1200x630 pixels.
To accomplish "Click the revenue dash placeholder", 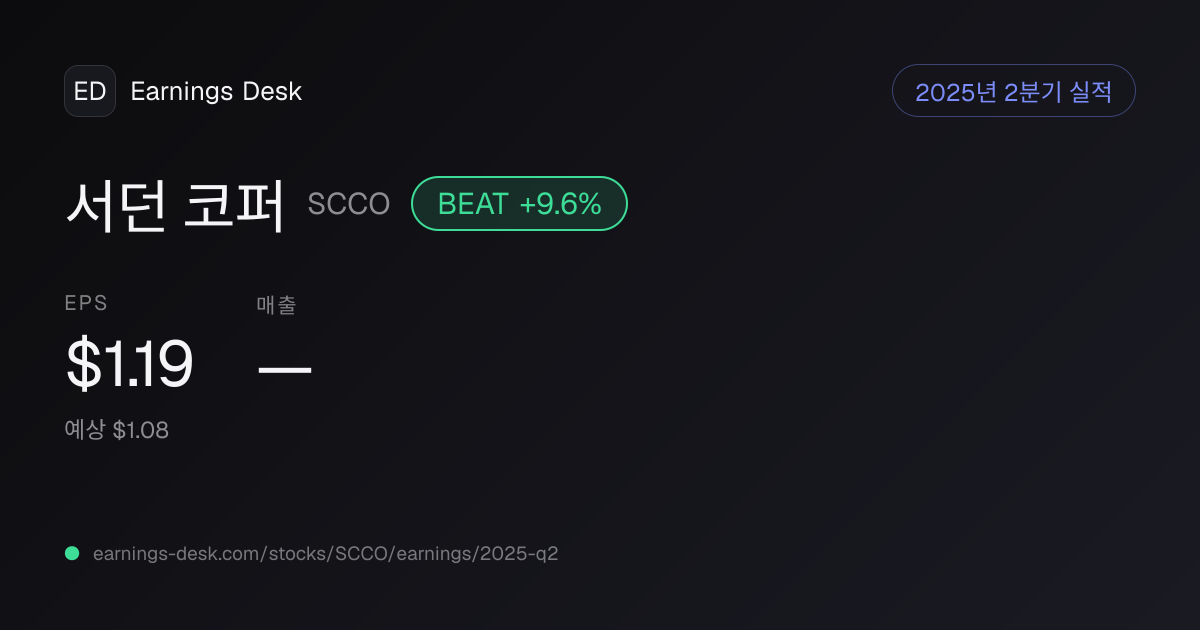I will [x=285, y=368].
